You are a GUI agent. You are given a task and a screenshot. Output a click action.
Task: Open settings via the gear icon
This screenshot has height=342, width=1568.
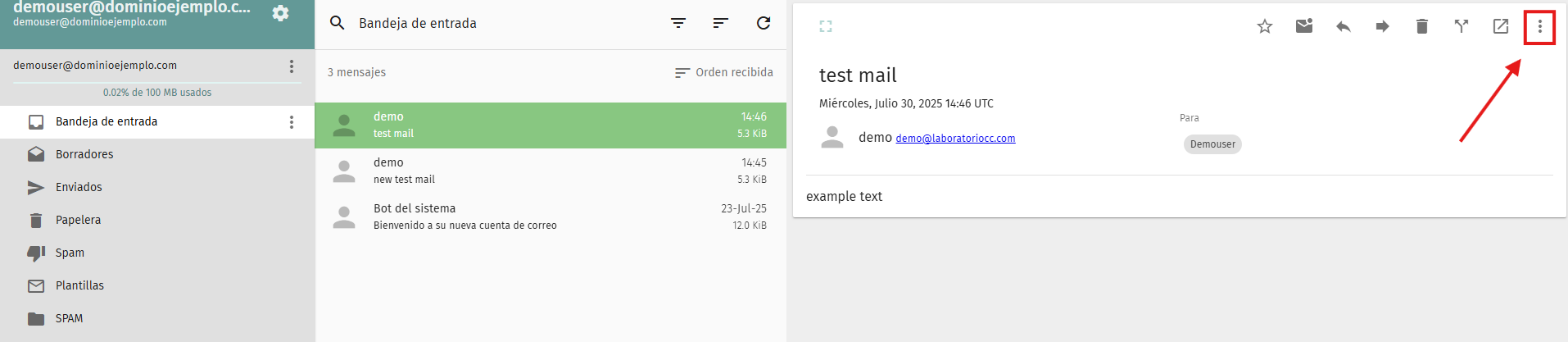pyautogui.click(x=280, y=14)
